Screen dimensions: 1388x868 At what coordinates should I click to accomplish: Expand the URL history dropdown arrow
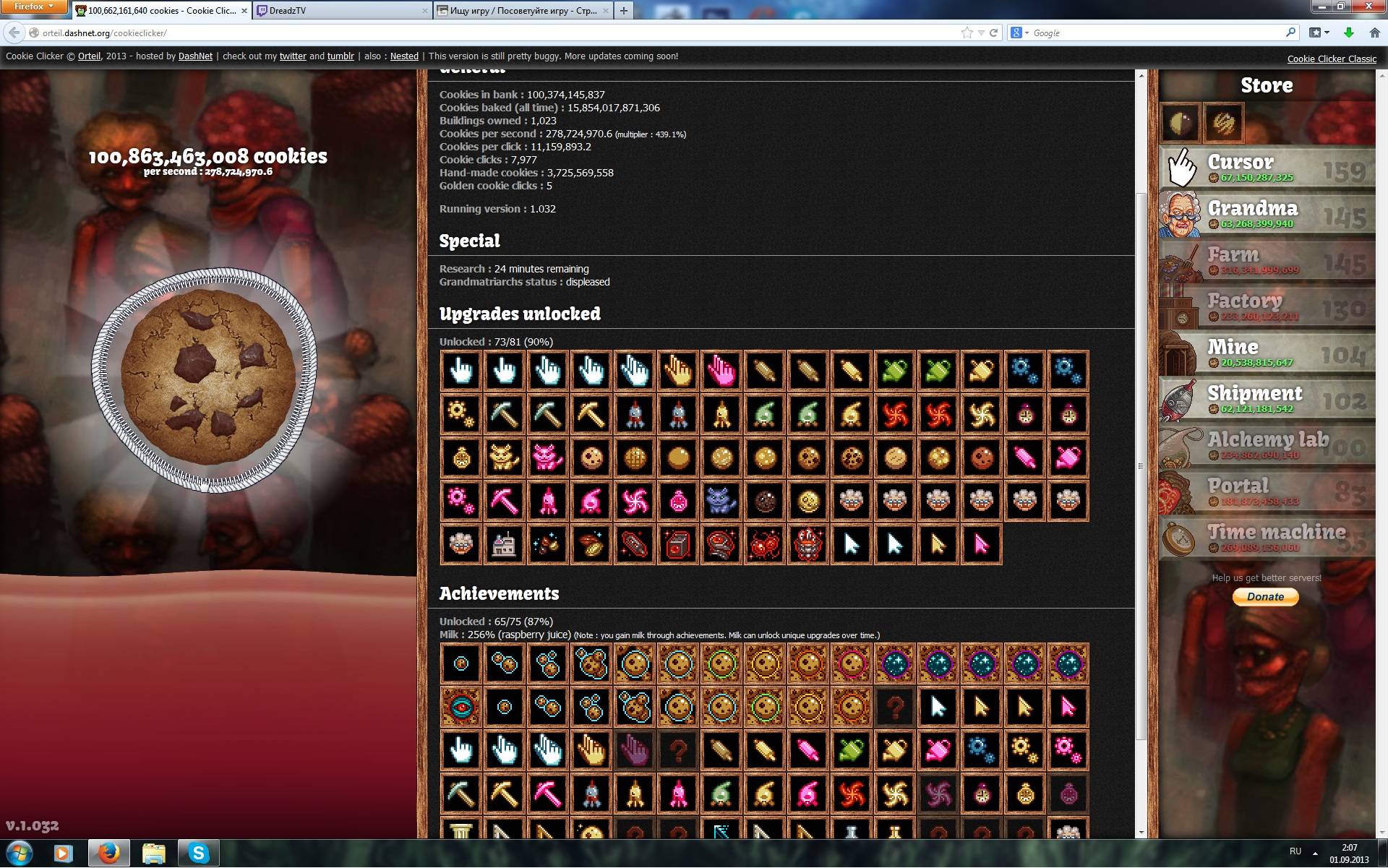pos(981,33)
